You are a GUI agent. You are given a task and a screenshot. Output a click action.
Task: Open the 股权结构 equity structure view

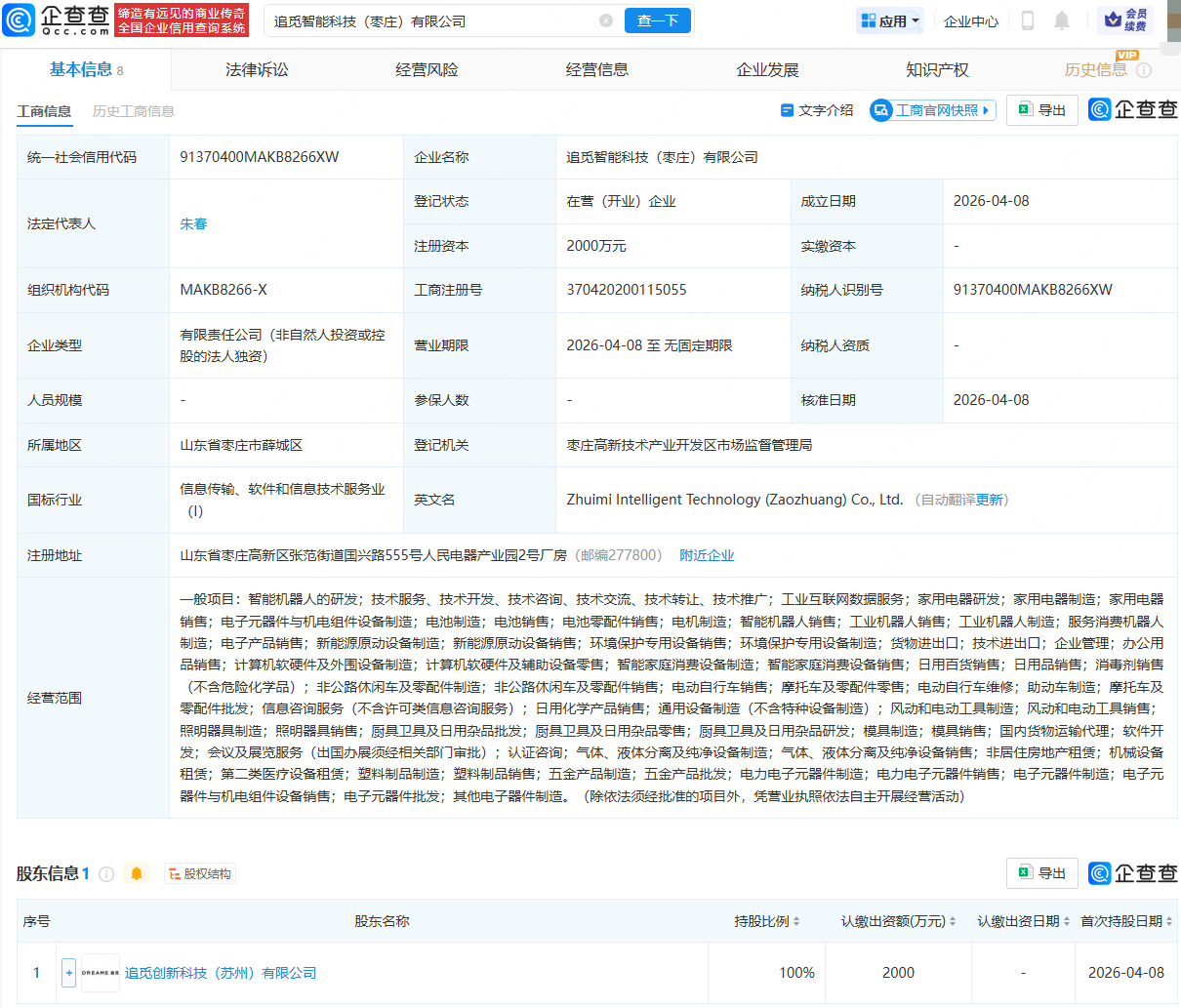(x=198, y=873)
